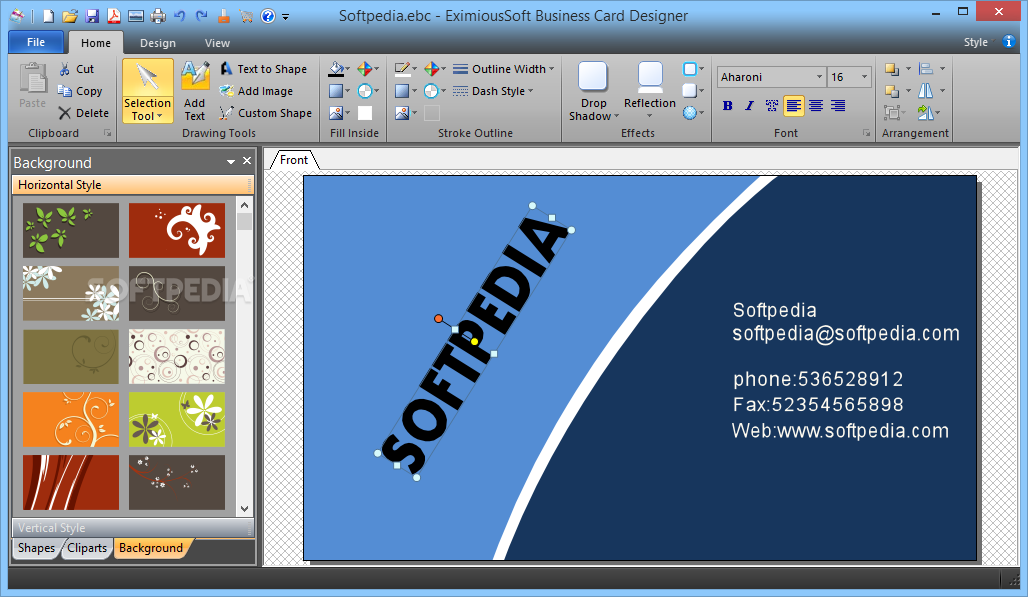
Task: Toggle italic formatting
Action: (749, 106)
